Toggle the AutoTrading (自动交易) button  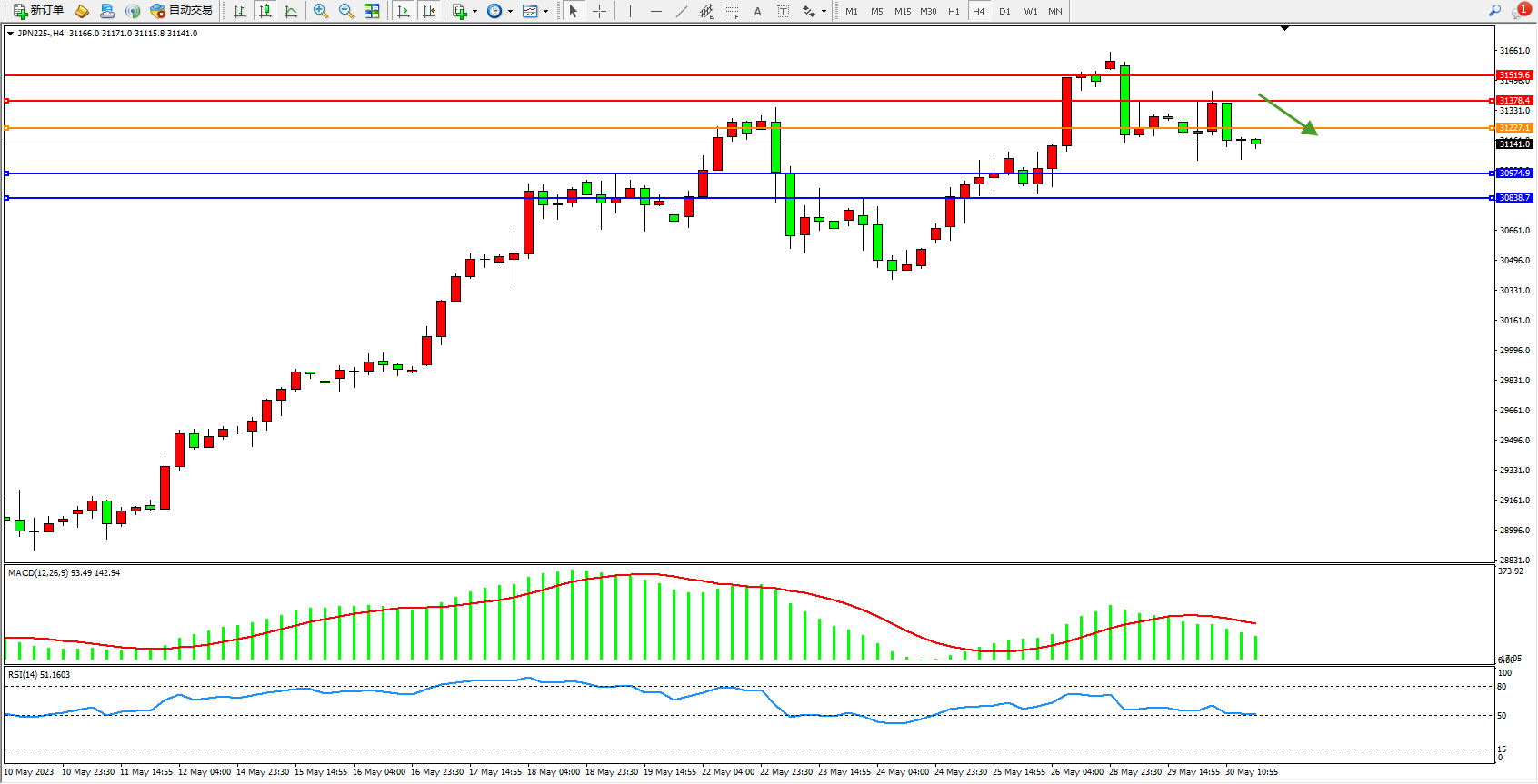[x=181, y=11]
